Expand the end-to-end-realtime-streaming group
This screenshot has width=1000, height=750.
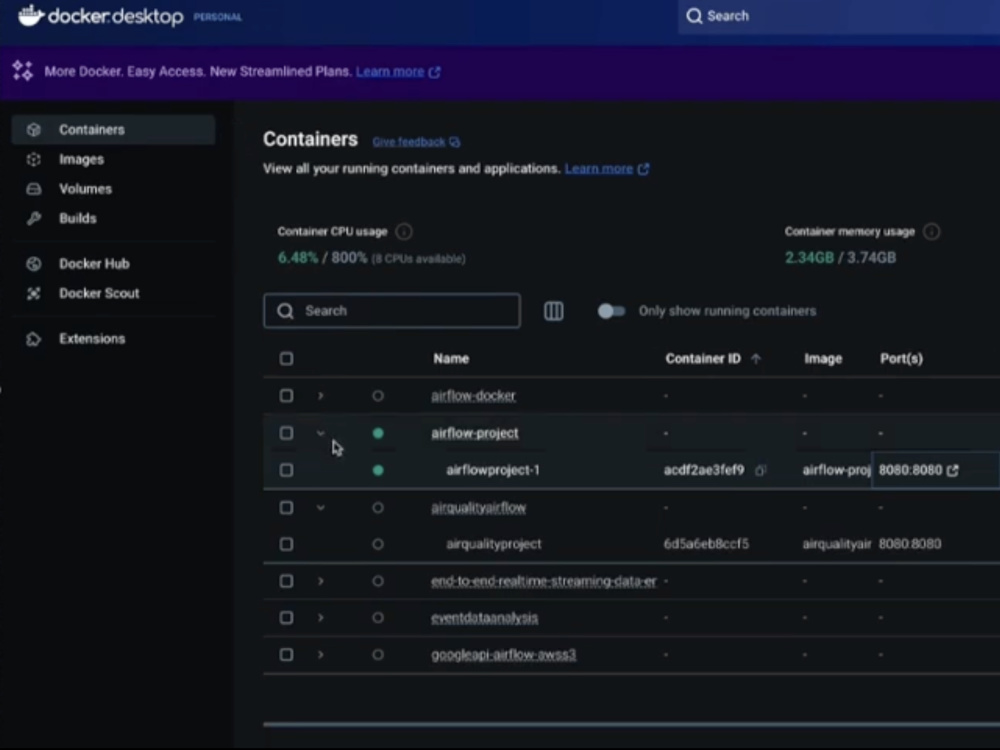321,582
